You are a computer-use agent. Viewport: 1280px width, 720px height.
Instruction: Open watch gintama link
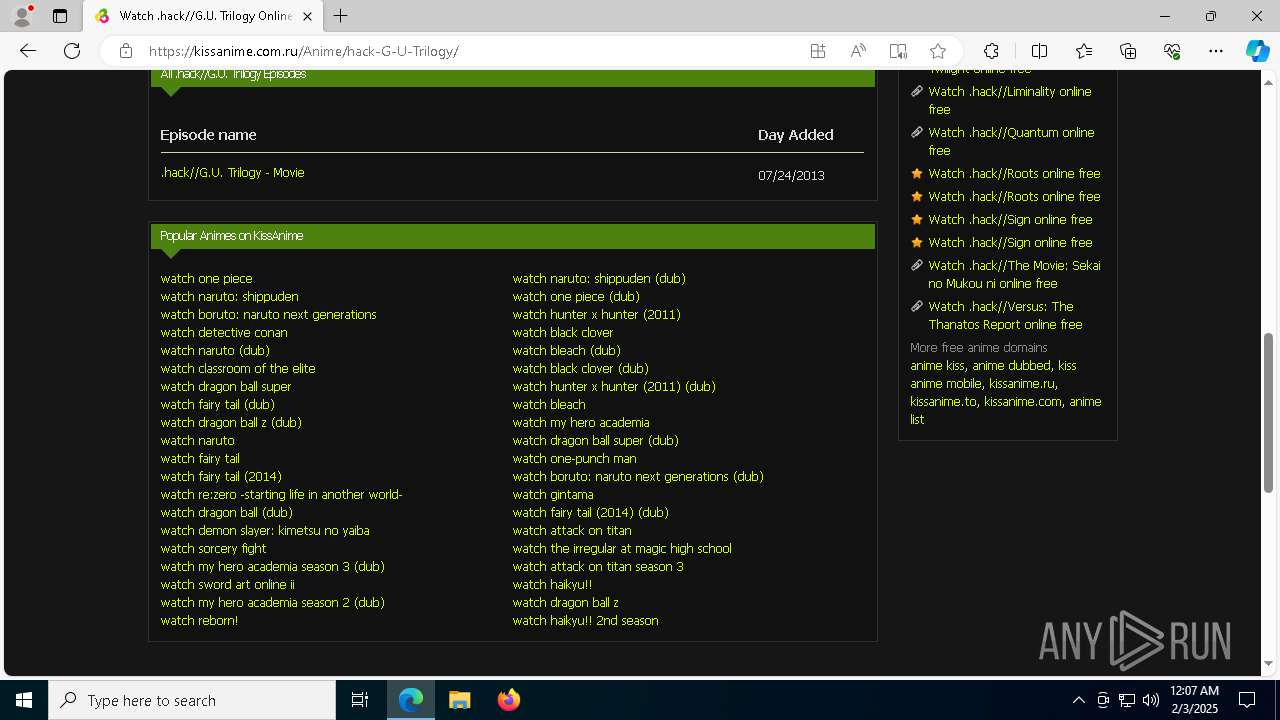click(x=553, y=494)
